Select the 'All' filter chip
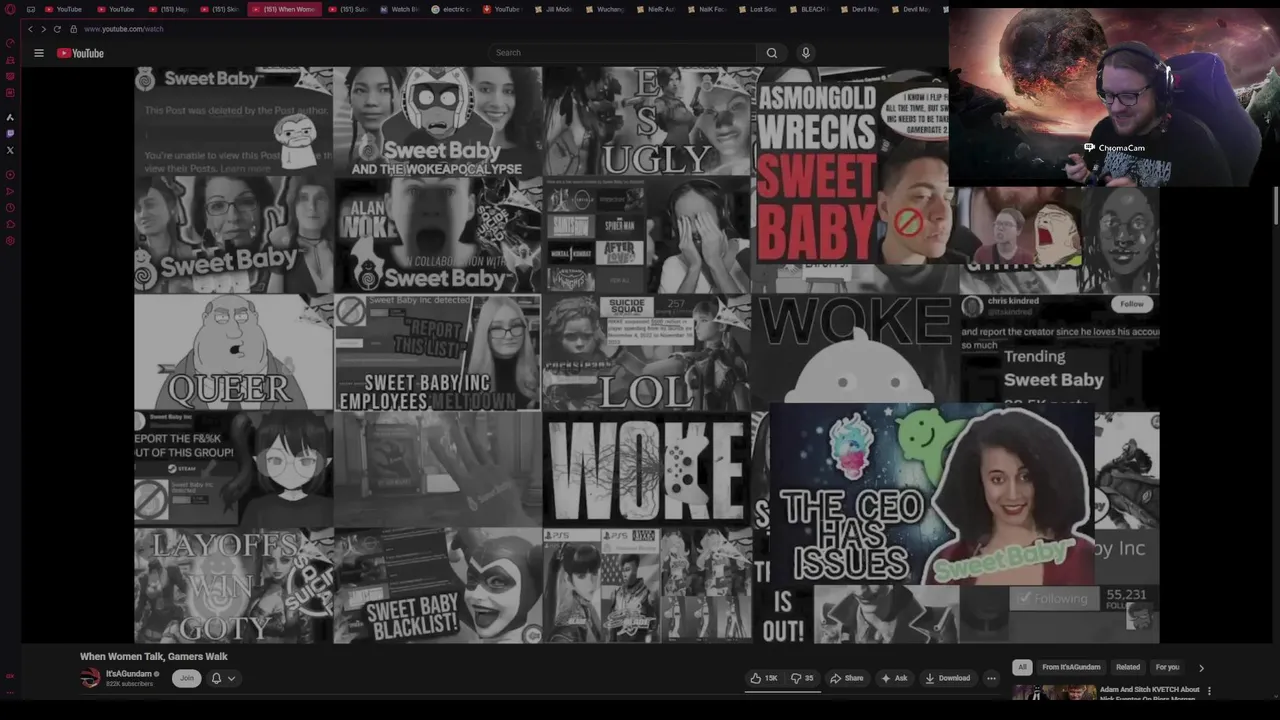The width and height of the screenshot is (1280, 720). (x=1022, y=667)
